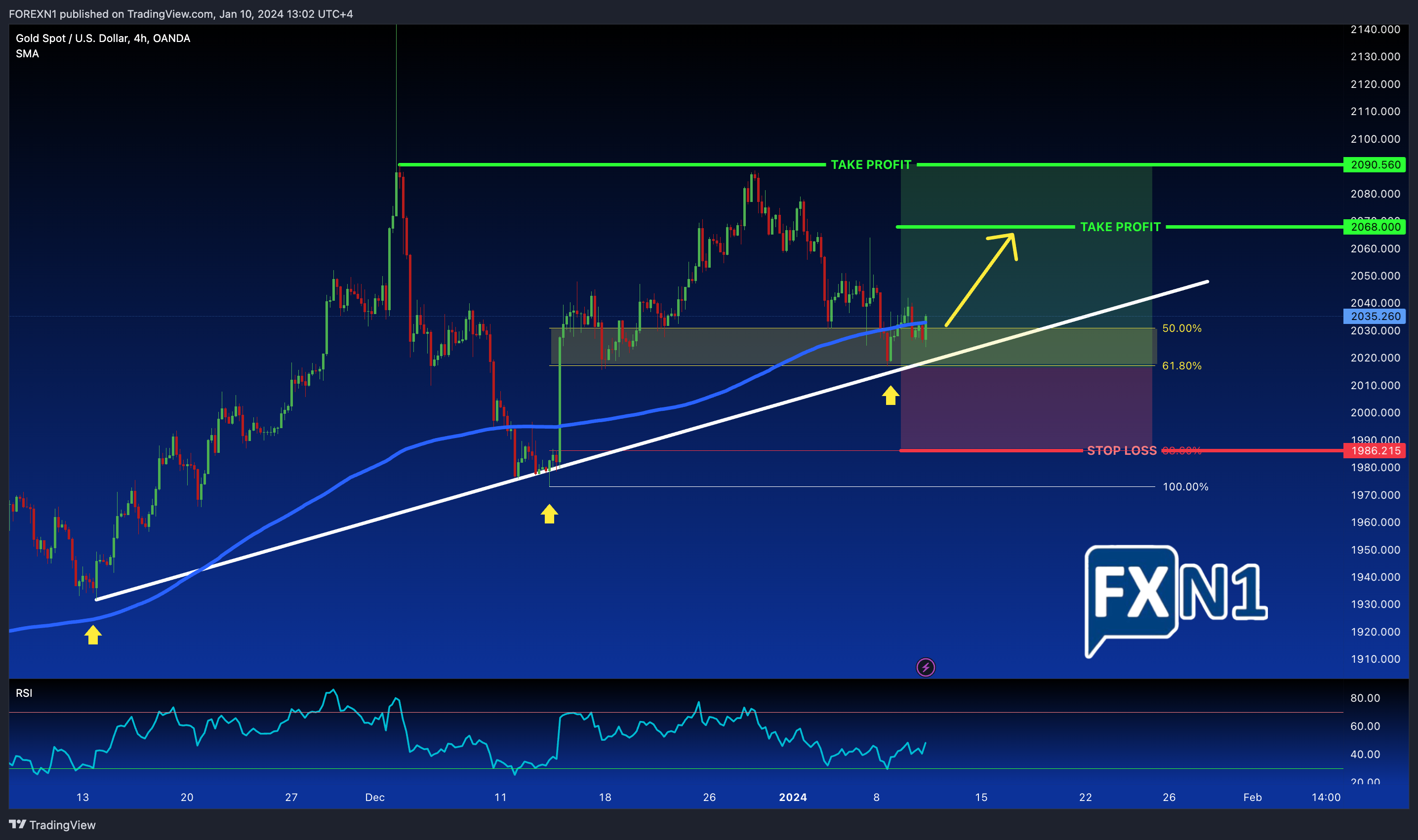Screen dimensions: 1418x840
Task: Click the FOREXN1 published header text
Action: (181, 14)
